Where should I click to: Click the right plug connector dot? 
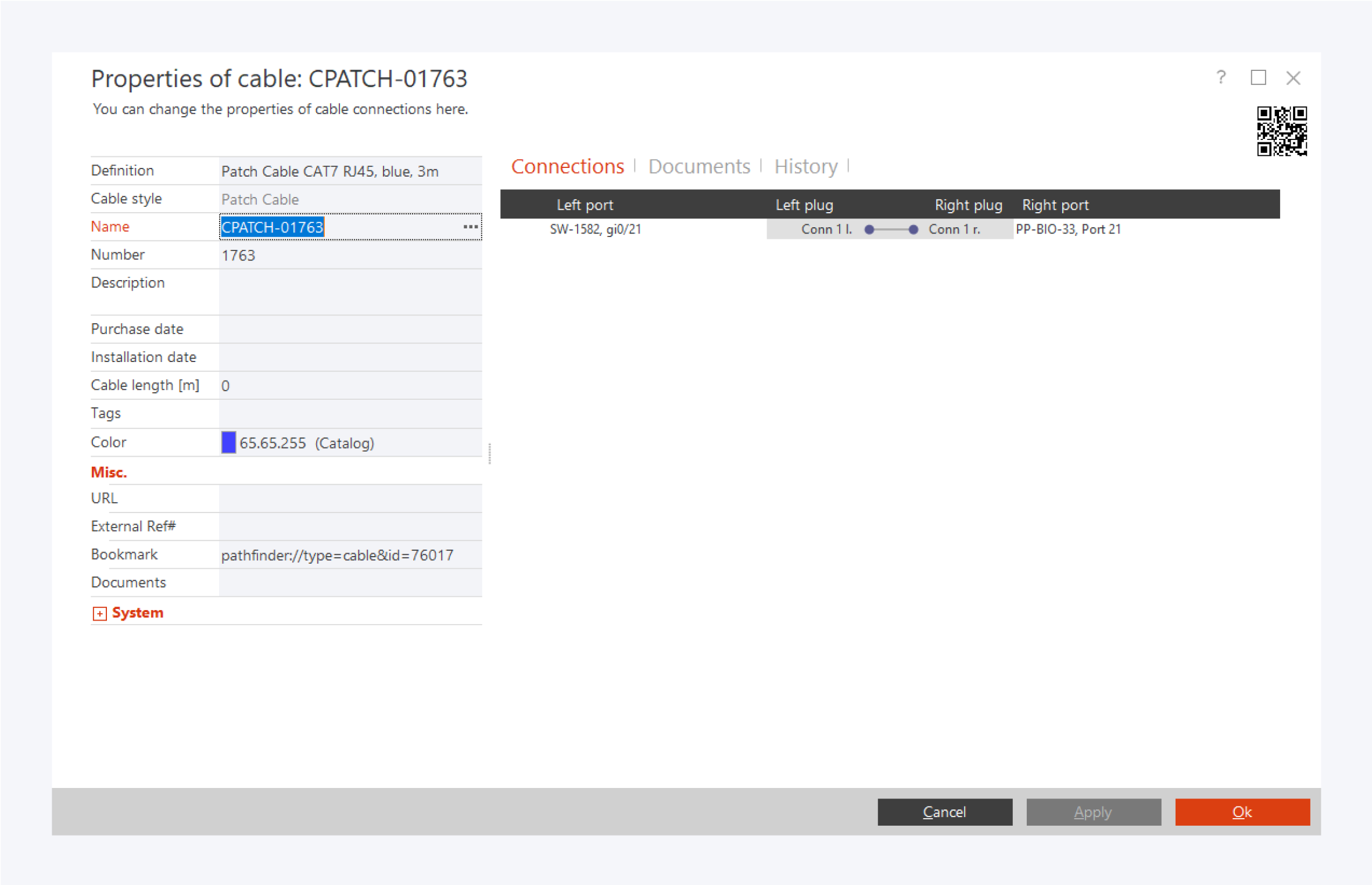coord(914,230)
